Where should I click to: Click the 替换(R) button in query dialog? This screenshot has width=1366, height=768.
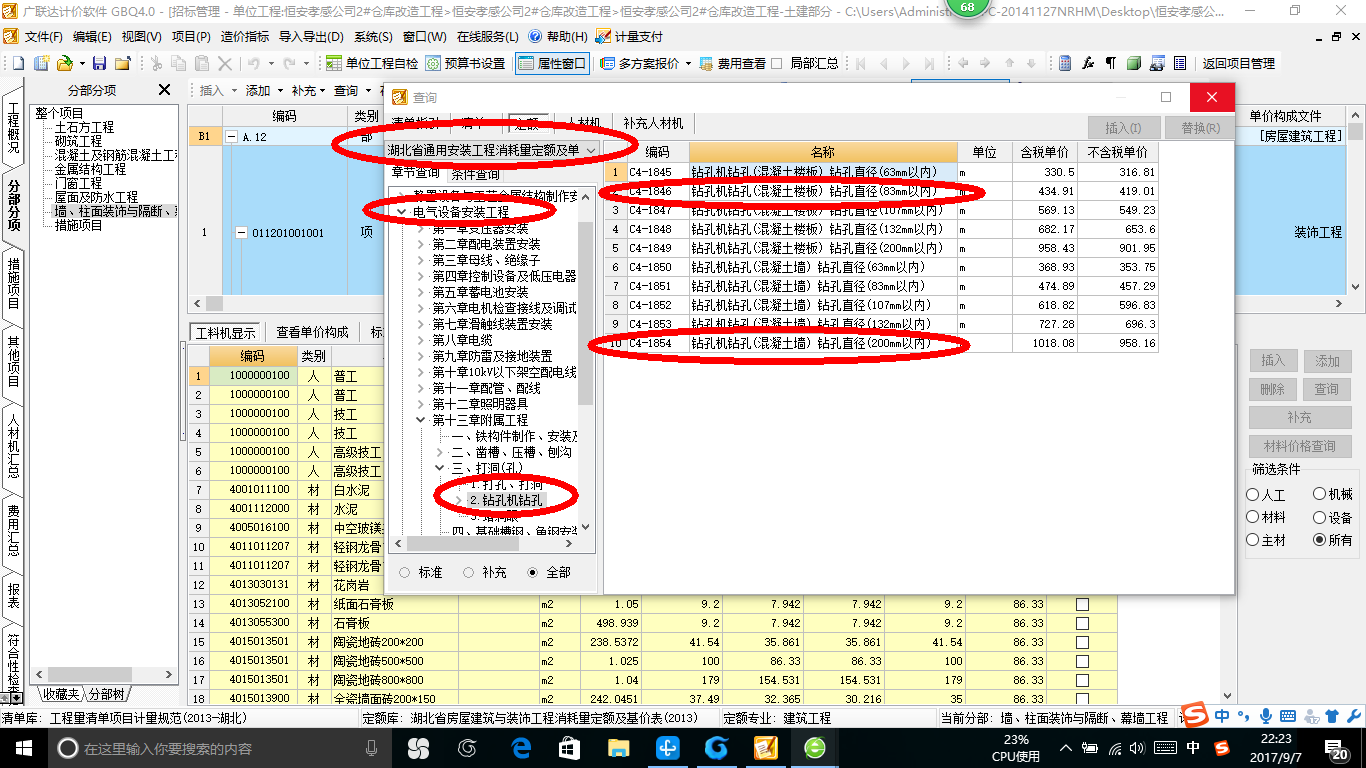(1199, 128)
